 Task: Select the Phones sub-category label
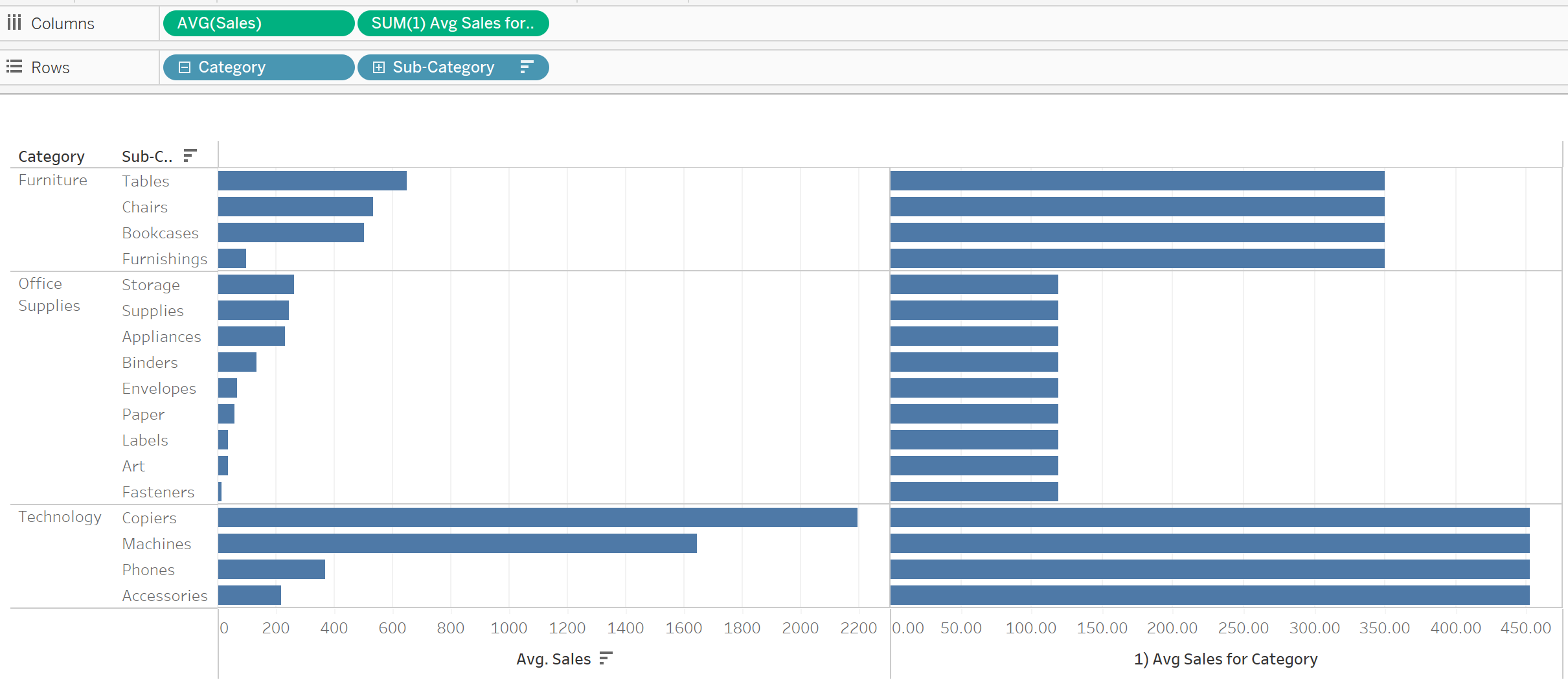click(148, 570)
